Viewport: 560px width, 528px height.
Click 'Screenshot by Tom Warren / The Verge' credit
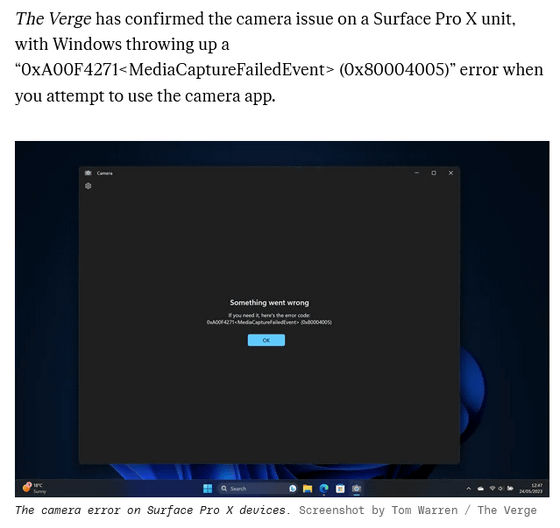[418, 510]
